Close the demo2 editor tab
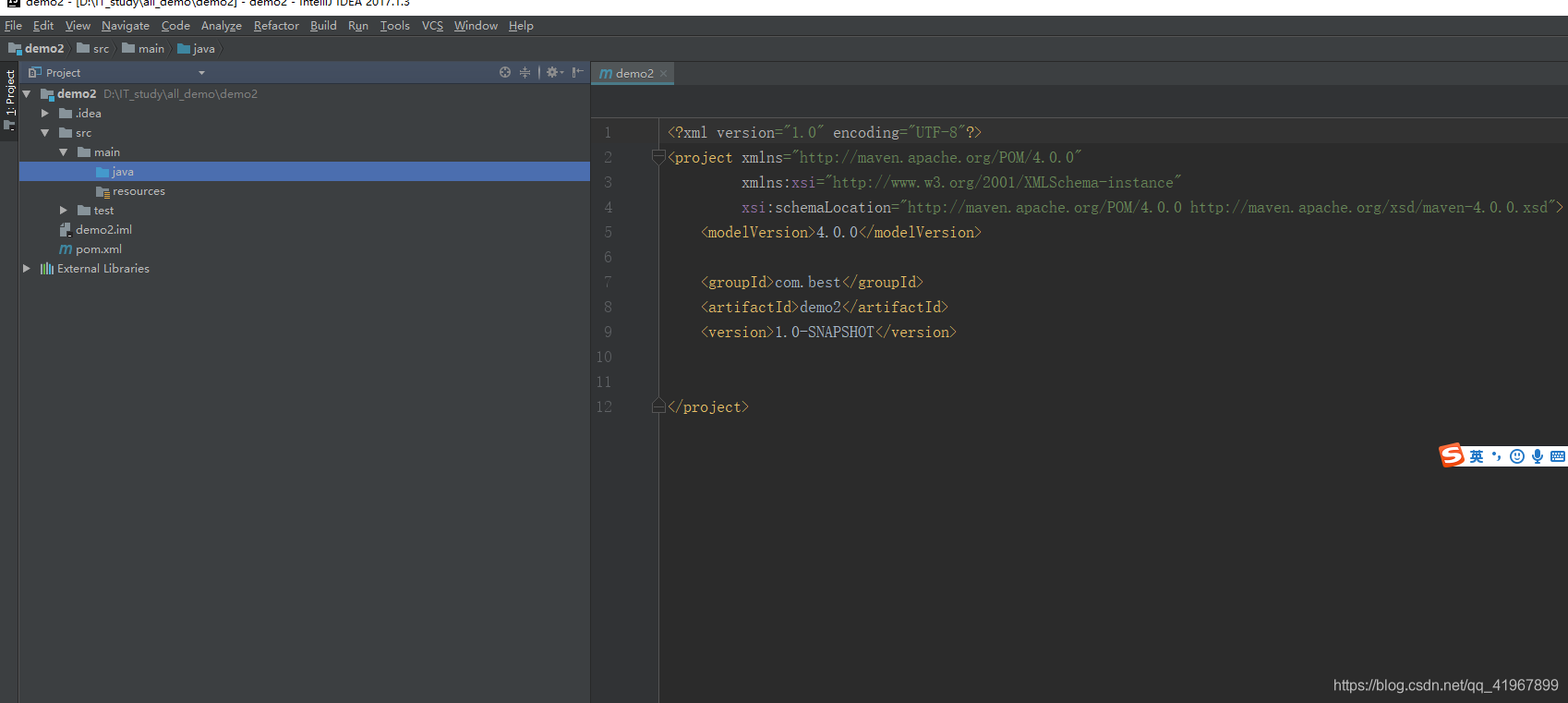This screenshot has height=703, width=1568. (663, 73)
